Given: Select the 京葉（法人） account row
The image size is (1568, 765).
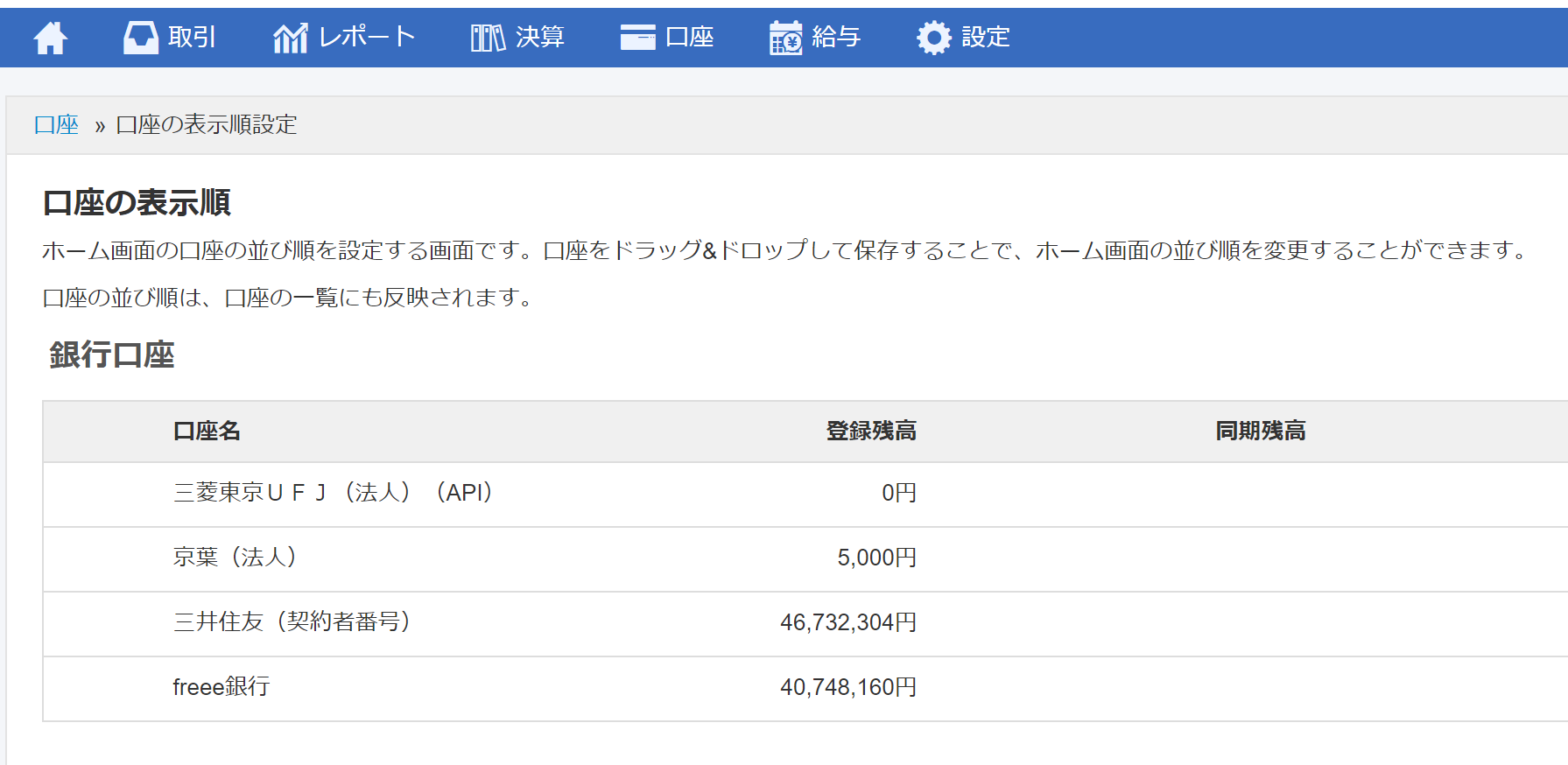Looking at the screenshot, I should pyautogui.click(x=805, y=559).
